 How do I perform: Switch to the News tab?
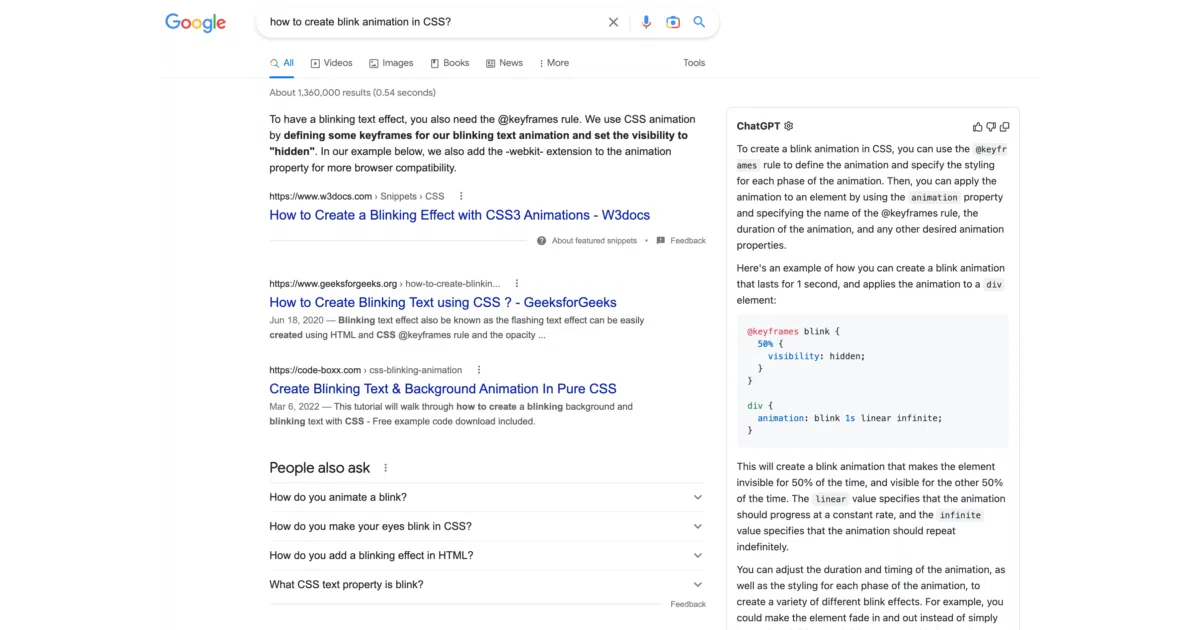[505, 63]
